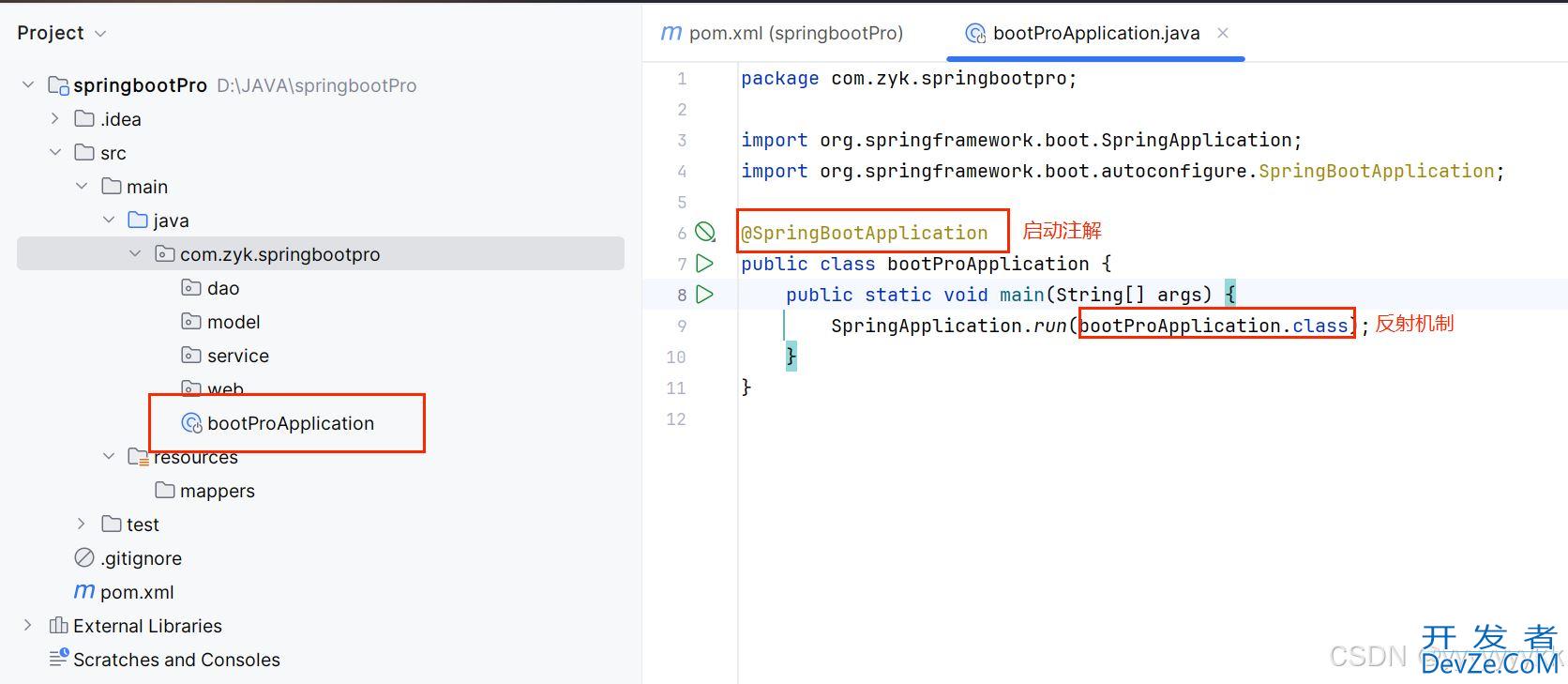
Task: Click @SpringBootApplication annotation in code
Action: (x=864, y=233)
